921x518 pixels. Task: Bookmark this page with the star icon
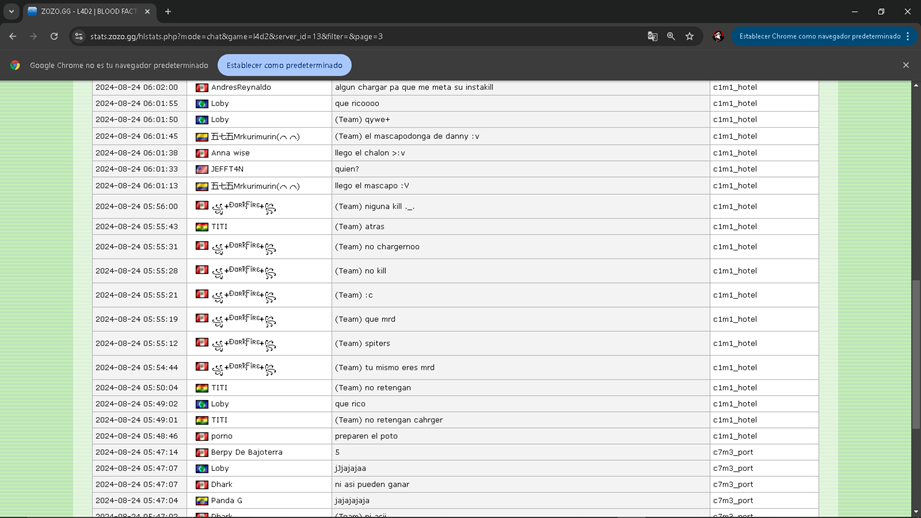(689, 36)
